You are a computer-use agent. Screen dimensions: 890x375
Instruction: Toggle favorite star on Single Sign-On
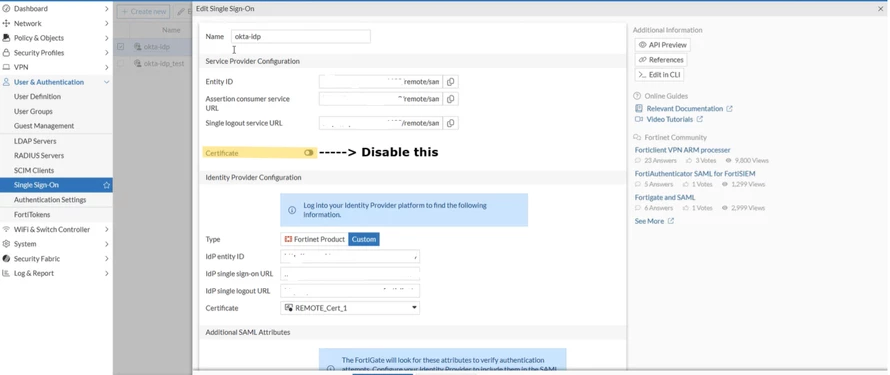[x=106, y=185]
